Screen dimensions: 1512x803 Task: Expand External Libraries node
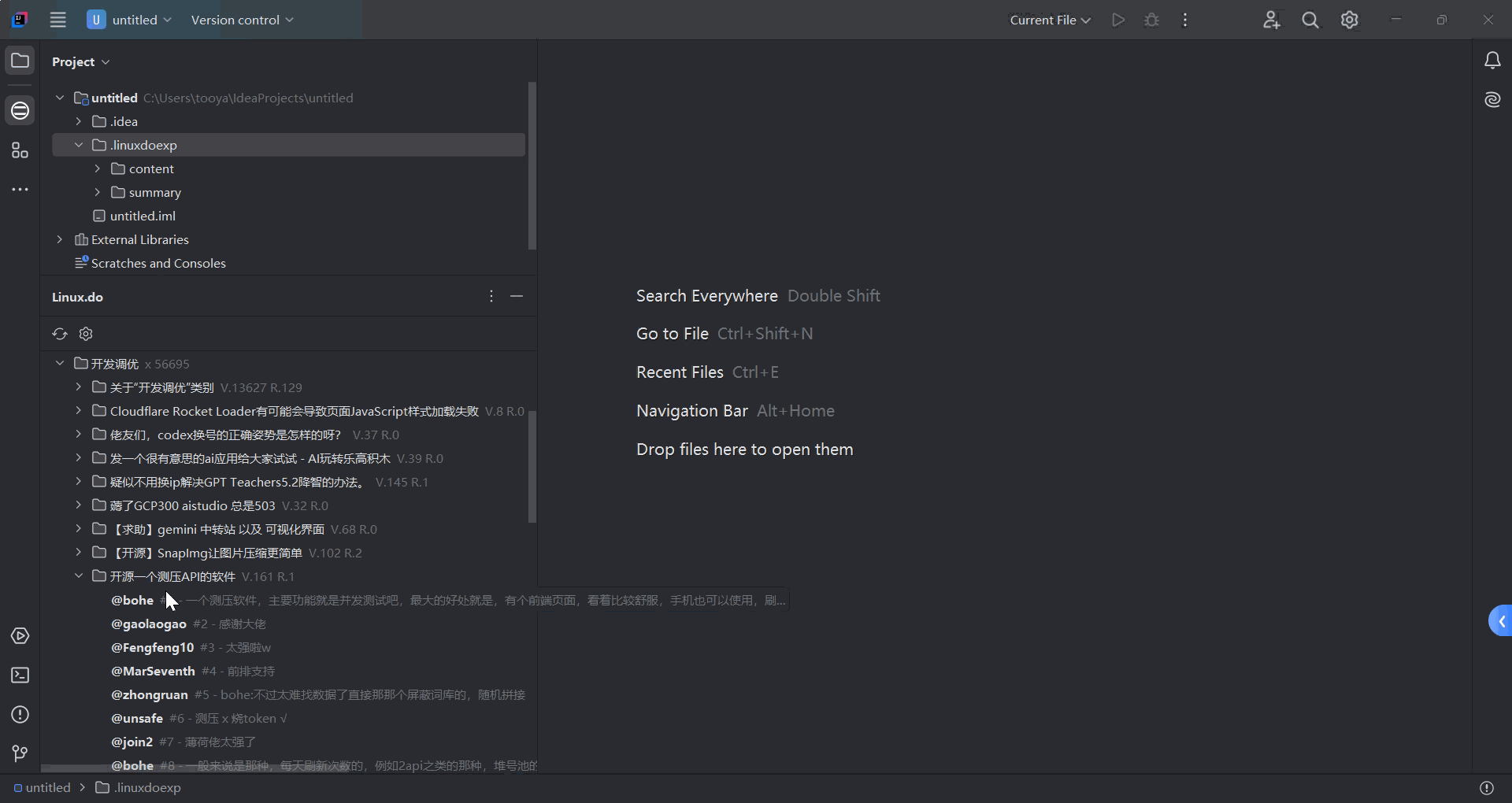point(60,239)
